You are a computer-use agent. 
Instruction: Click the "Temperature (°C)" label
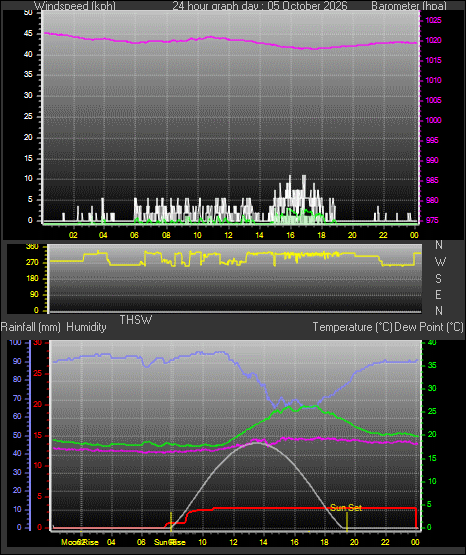pyautogui.click(x=352, y=327)
